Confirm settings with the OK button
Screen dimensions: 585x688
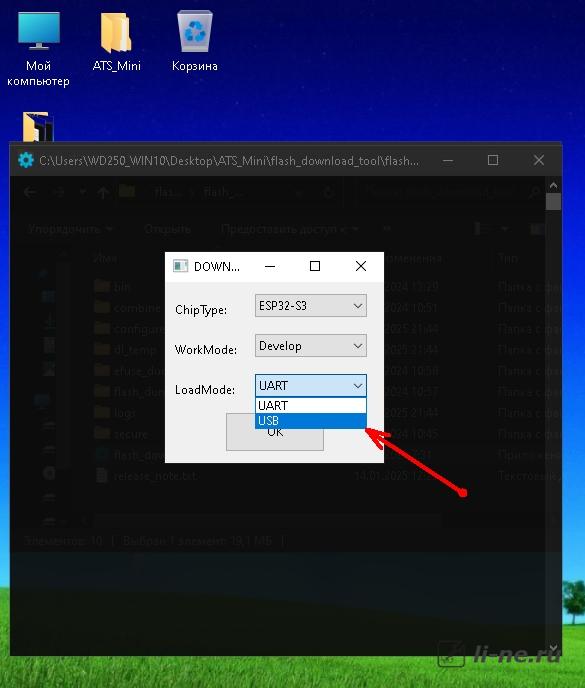(x=275, y=432)
